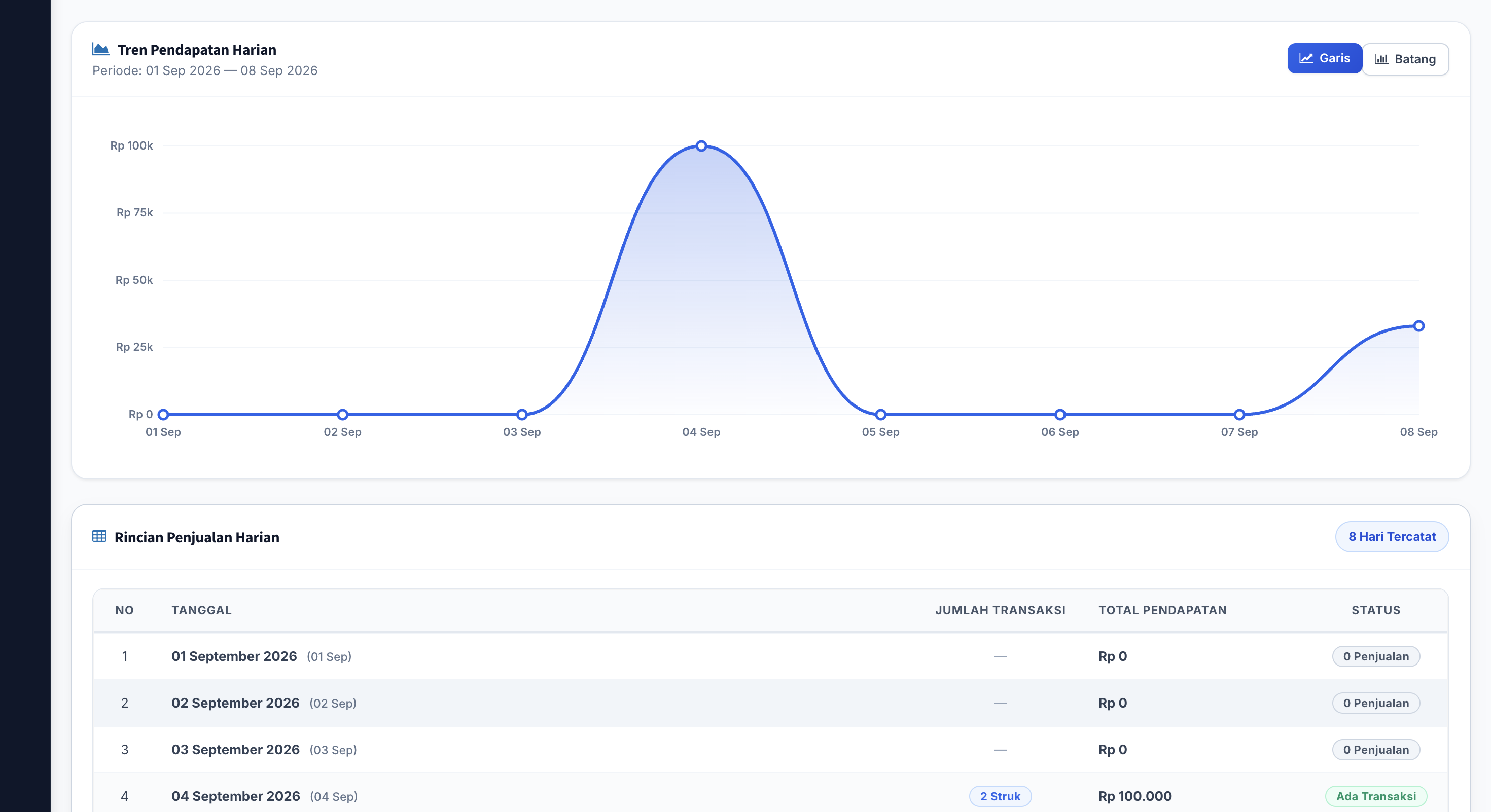Viewport: 1491px width, 812px height.
Task: Select the 01 Sep data point on chart
Action: (x=163, y=414)
